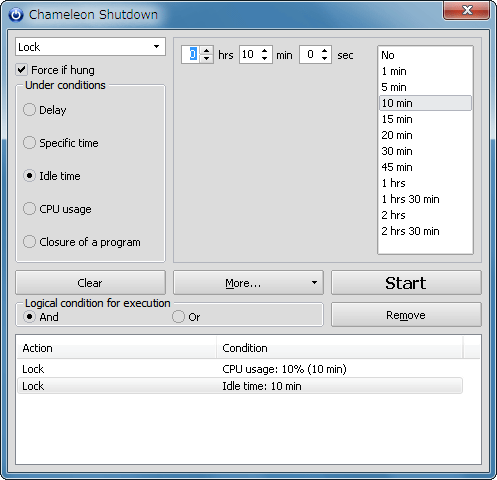Image resolution: width=497 pixels, height=480 pixels.
Task: Click into the seconds input field
Action: [x=309, y=54]
